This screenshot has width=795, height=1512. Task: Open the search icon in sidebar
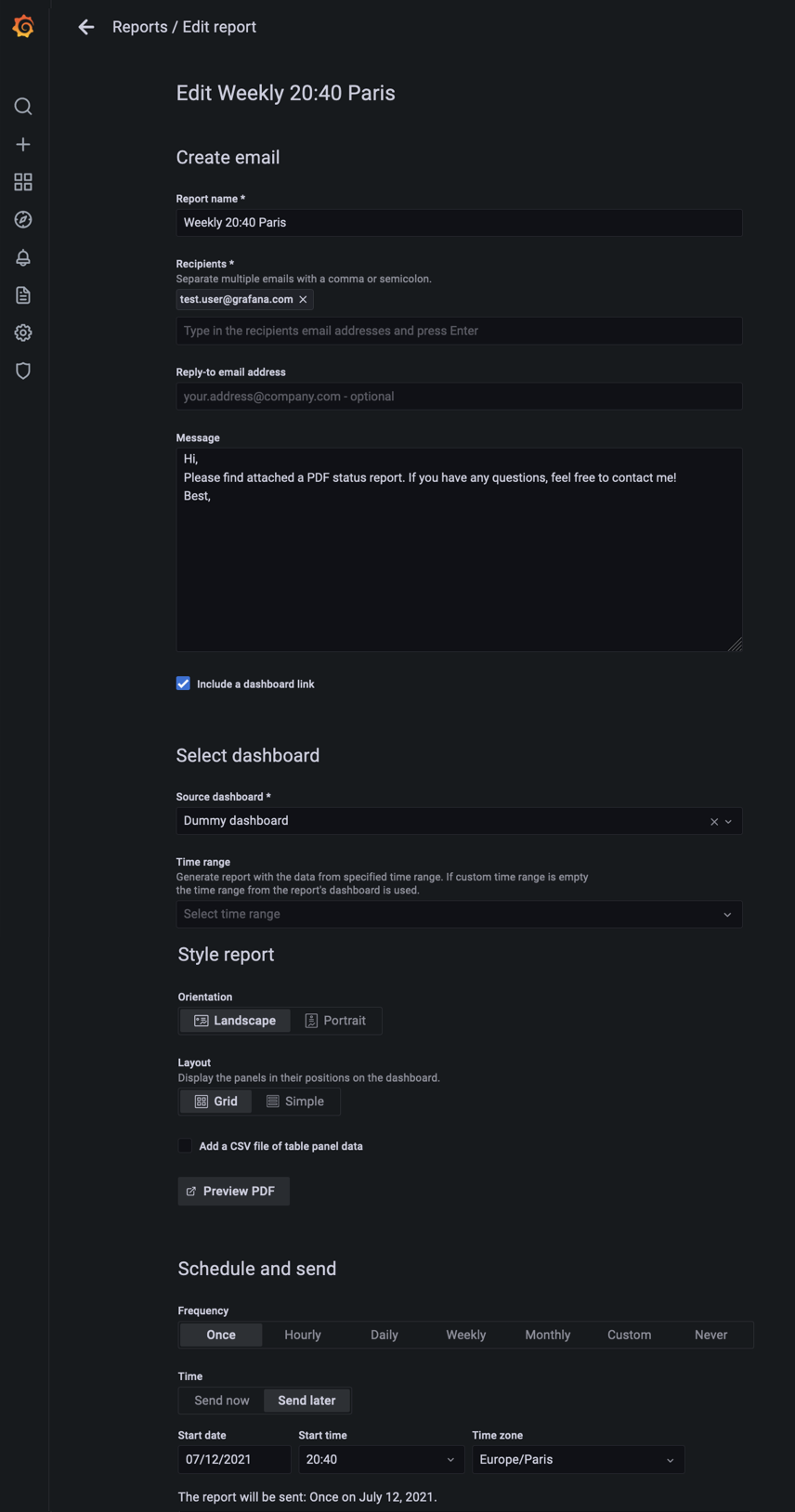pos(23,107)
